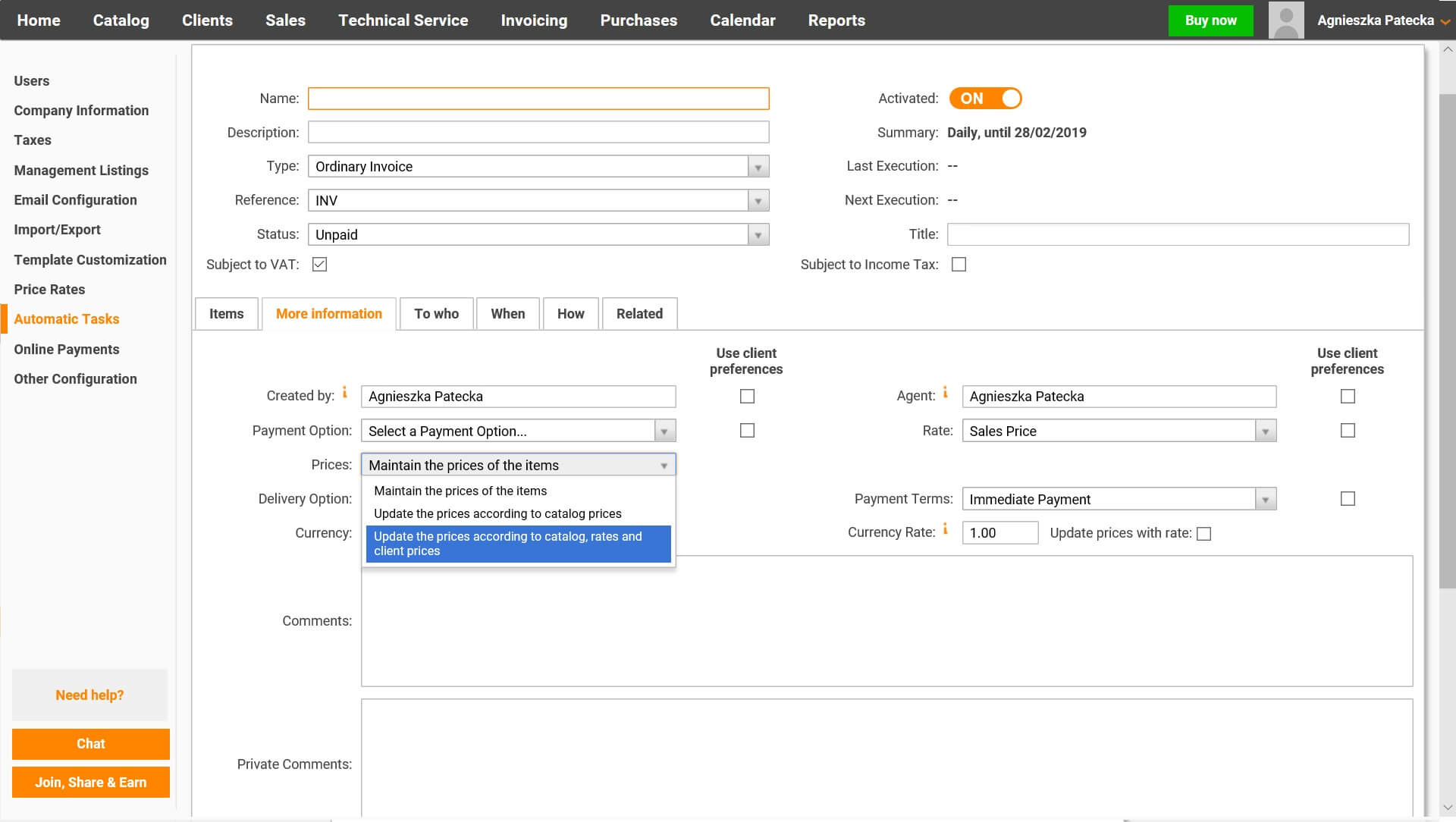1456x822 pixels.
Task: Tick the client preferences box for Agent
Action: tap(1348, 397)
